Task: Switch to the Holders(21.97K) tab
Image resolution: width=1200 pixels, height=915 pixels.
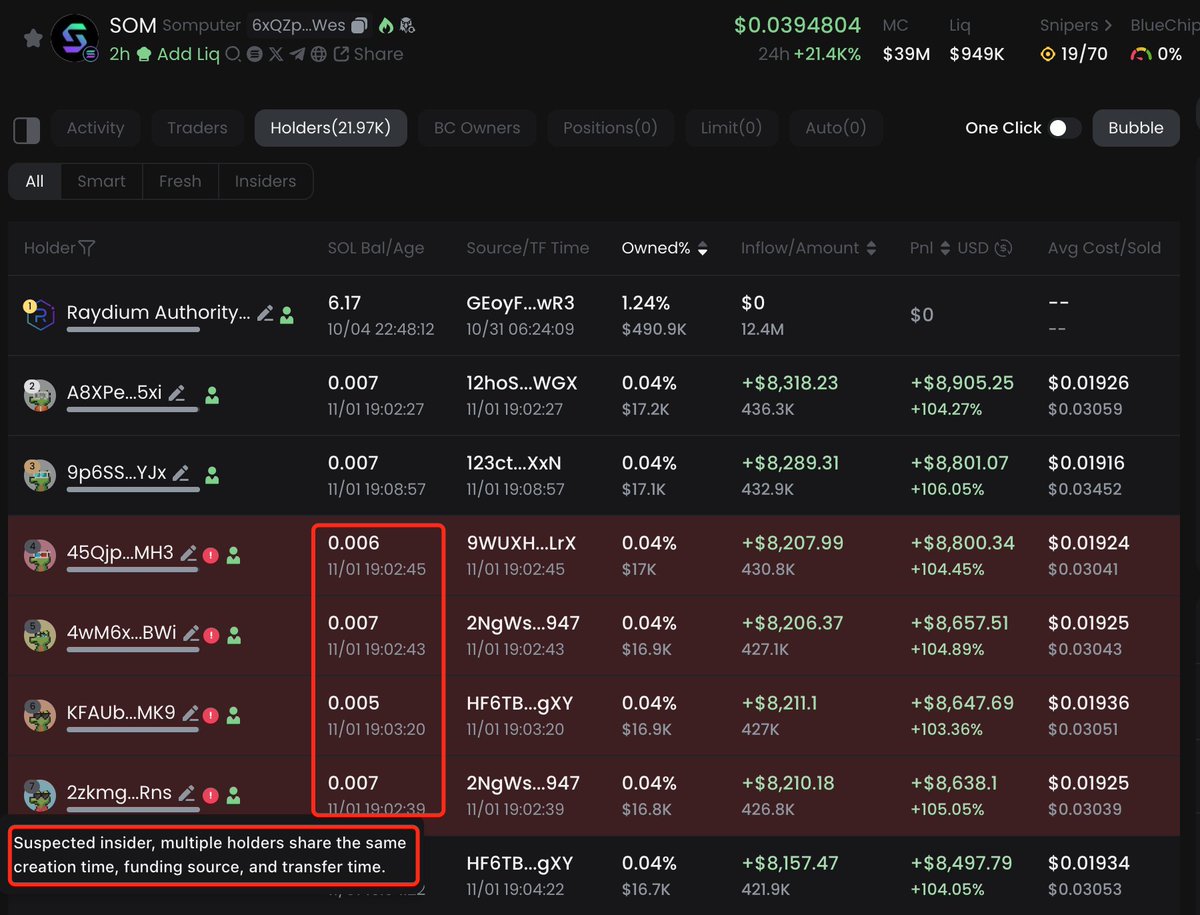Action: [x=330, y=128]
